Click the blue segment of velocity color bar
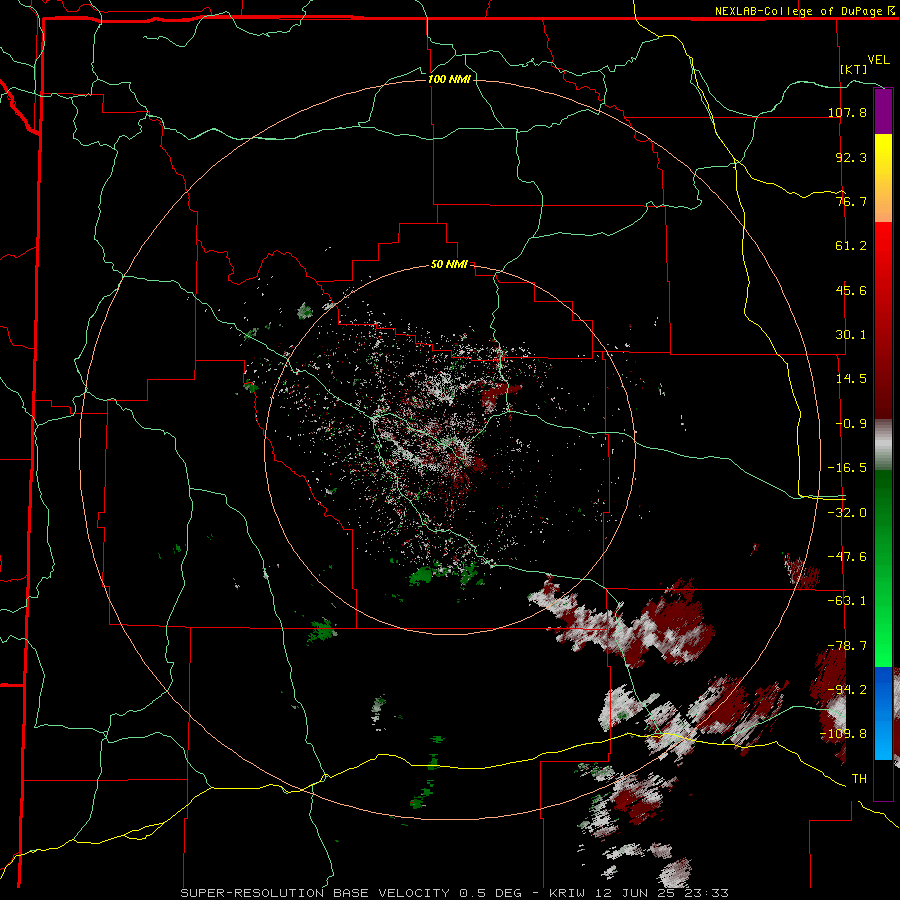Image resolution: width=900 pixels, height=900 pixels. coord(883,713)
